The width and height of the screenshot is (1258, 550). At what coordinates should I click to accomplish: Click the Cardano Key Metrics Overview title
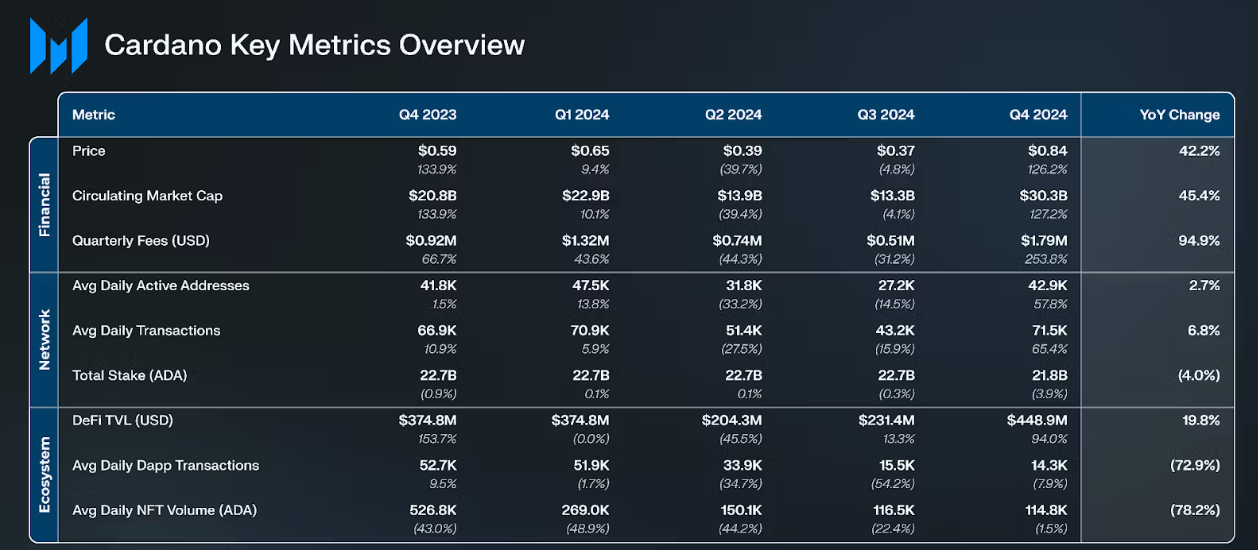click(x=314, y=45)
